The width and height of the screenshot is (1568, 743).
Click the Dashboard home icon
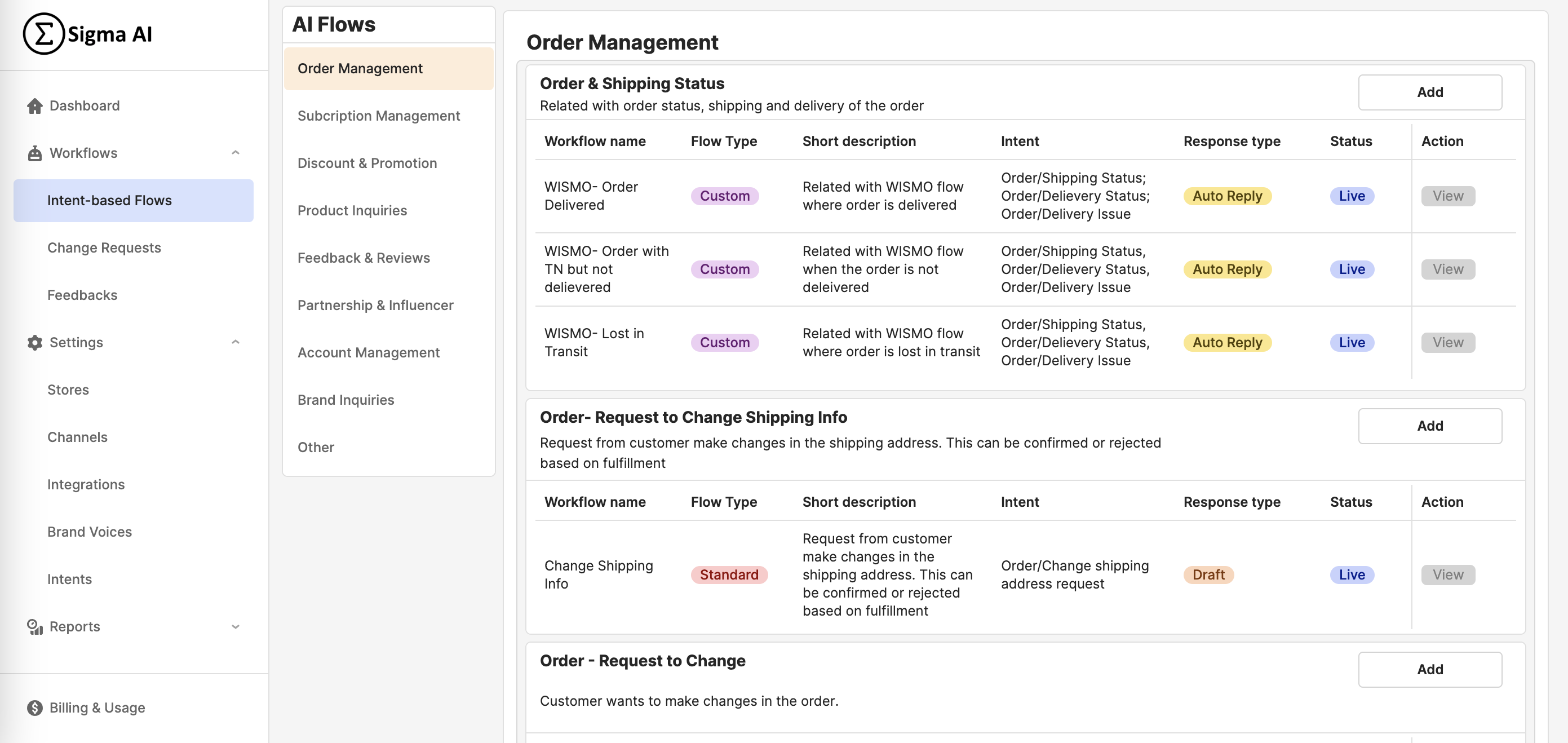(x=35, y=106)
